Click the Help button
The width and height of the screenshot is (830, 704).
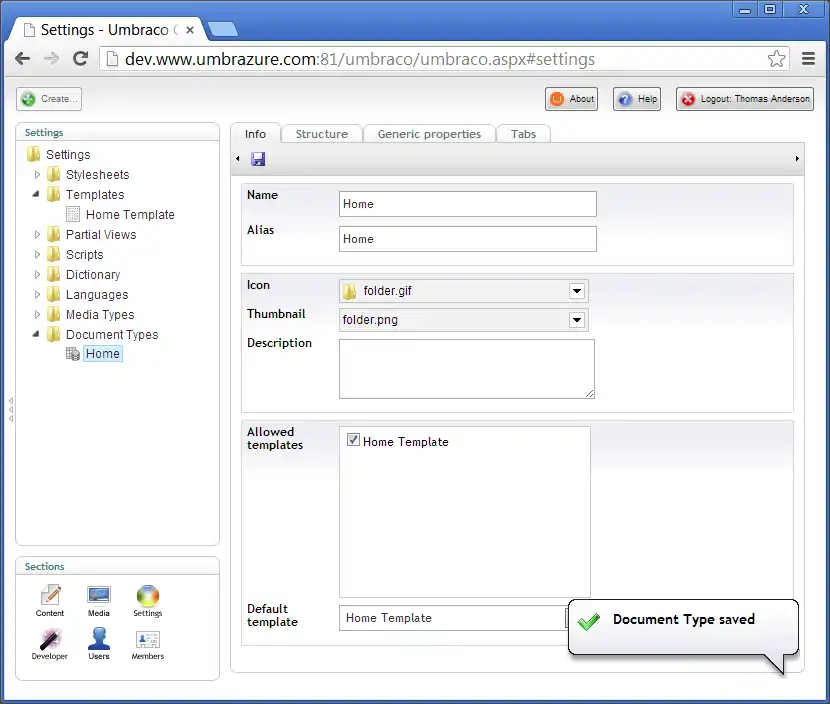click(x=637, y=99)
